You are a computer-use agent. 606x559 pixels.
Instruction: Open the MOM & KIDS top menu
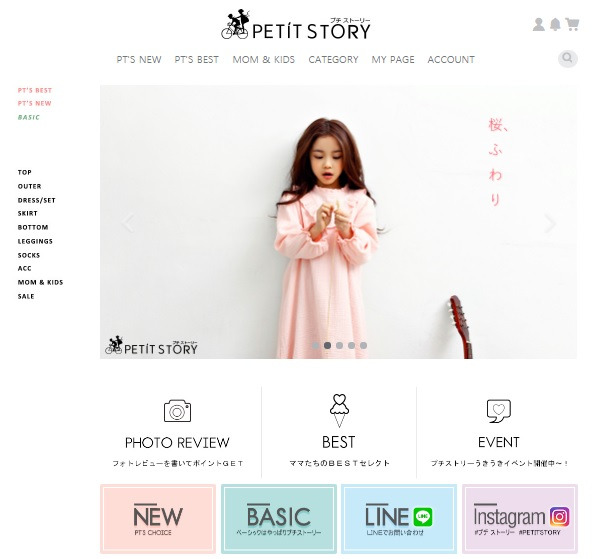pos(264,60)
